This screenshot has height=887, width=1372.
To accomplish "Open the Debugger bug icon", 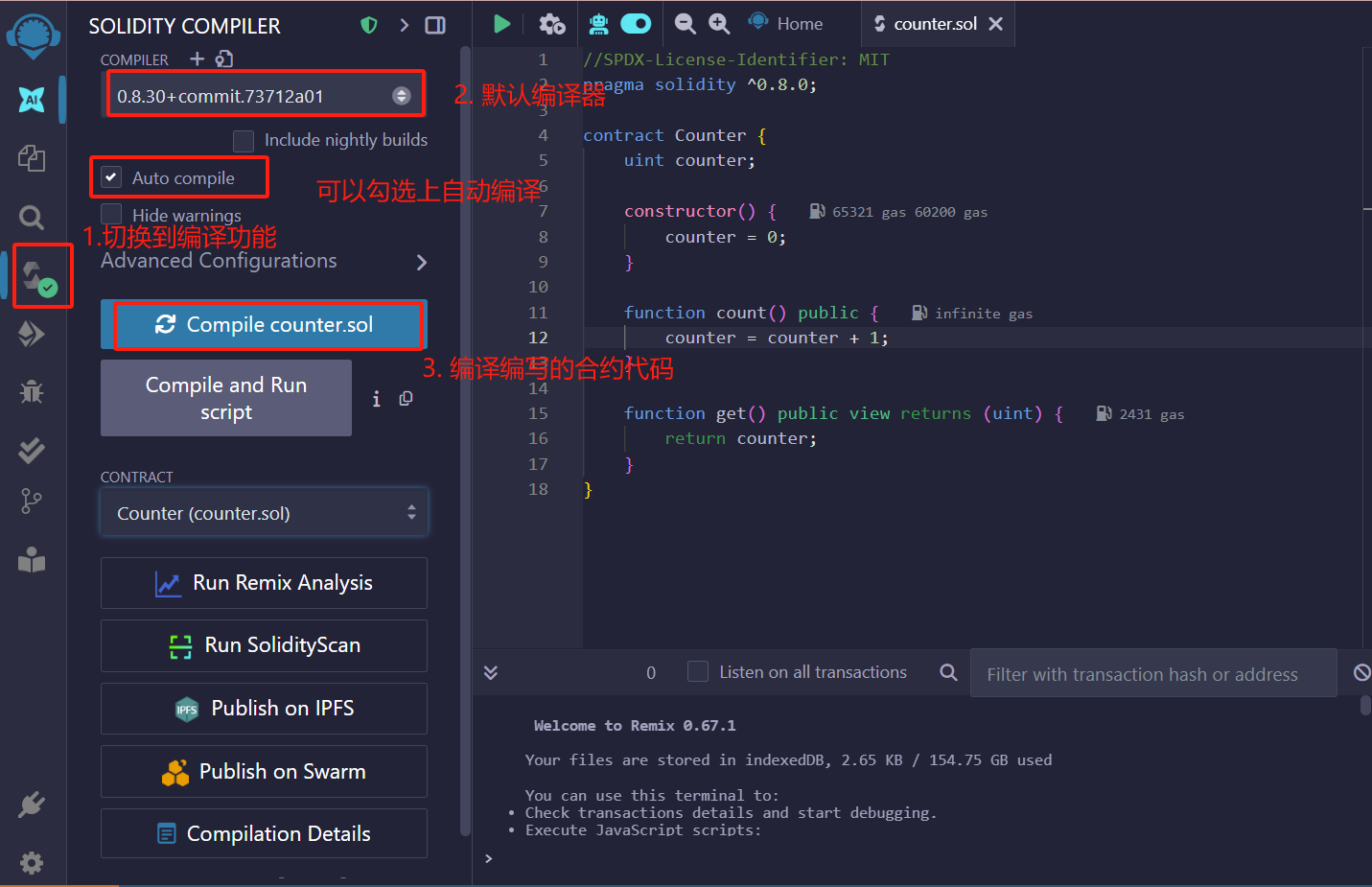I will pos(32,391).
